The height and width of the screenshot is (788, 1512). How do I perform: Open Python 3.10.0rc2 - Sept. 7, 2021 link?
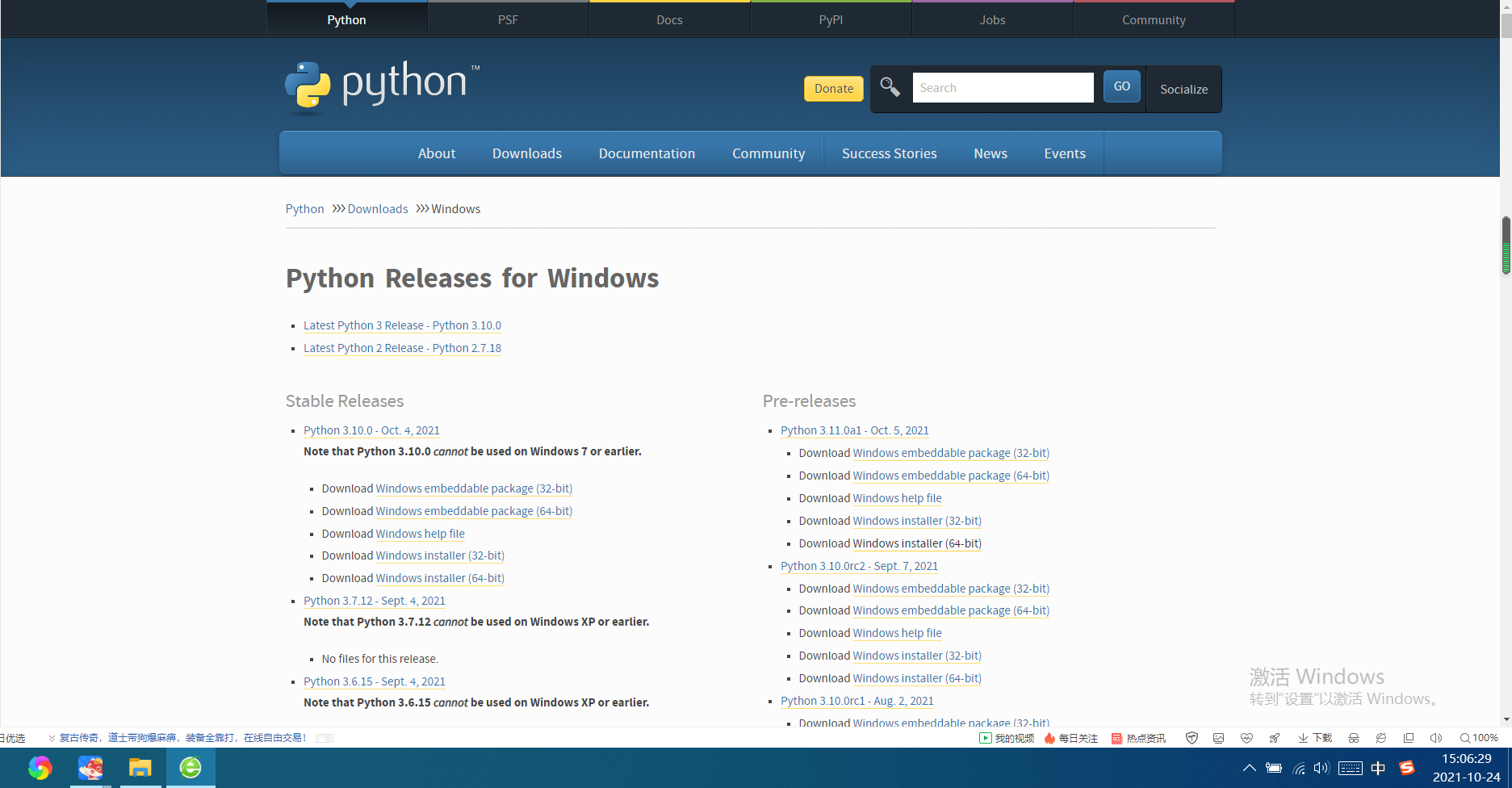[859, 566]
